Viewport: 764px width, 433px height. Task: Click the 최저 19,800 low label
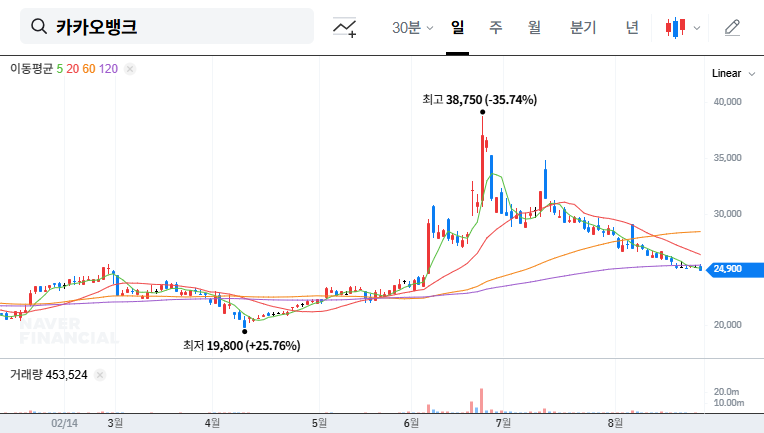point(242,346)
